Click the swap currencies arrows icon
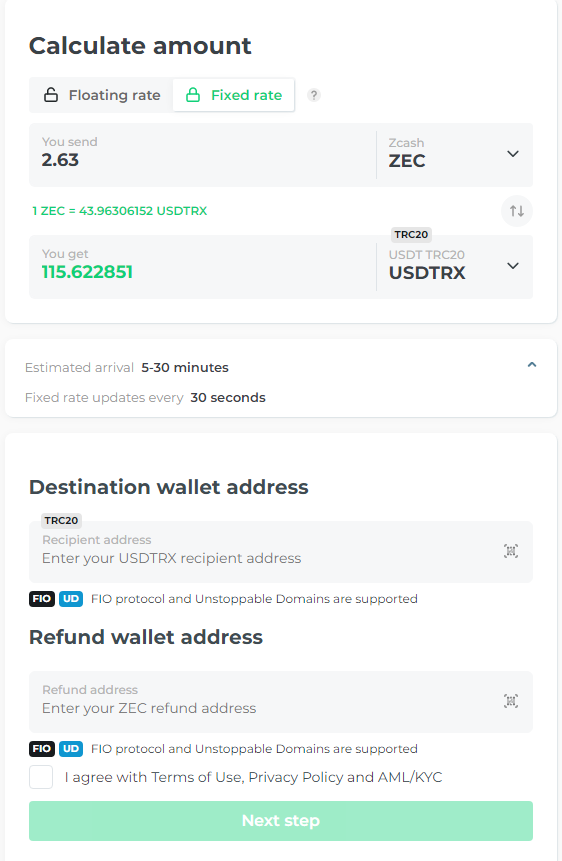 coord(516,211)
